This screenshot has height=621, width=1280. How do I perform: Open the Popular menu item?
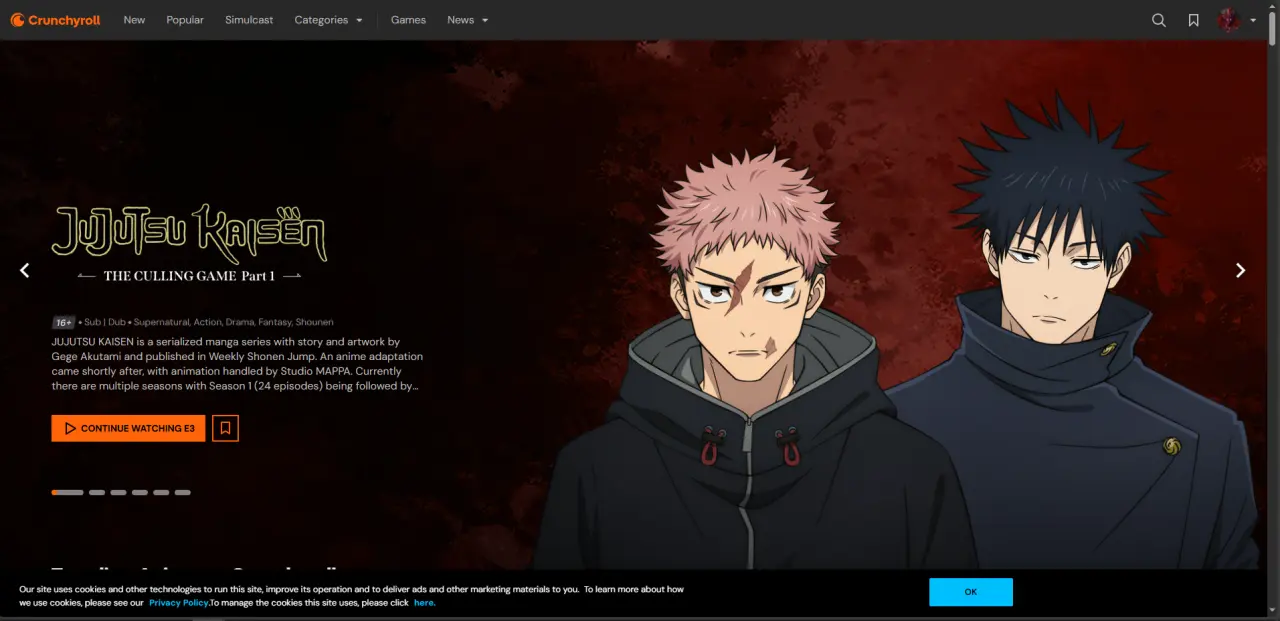coord(185,20)
